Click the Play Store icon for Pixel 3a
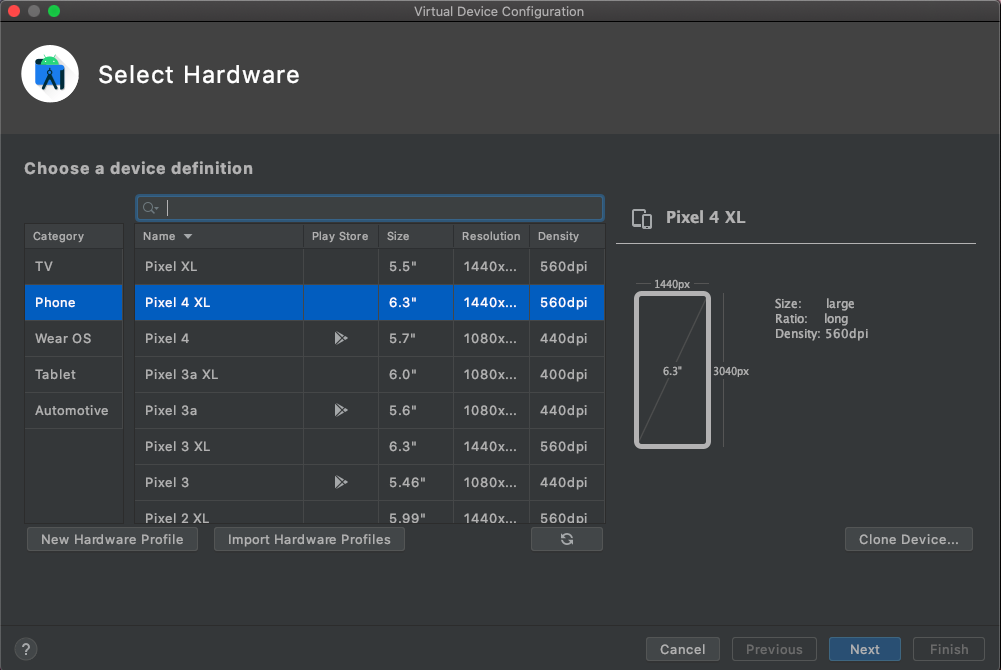This screenshot has width=1001, height=670. (341, 410)
